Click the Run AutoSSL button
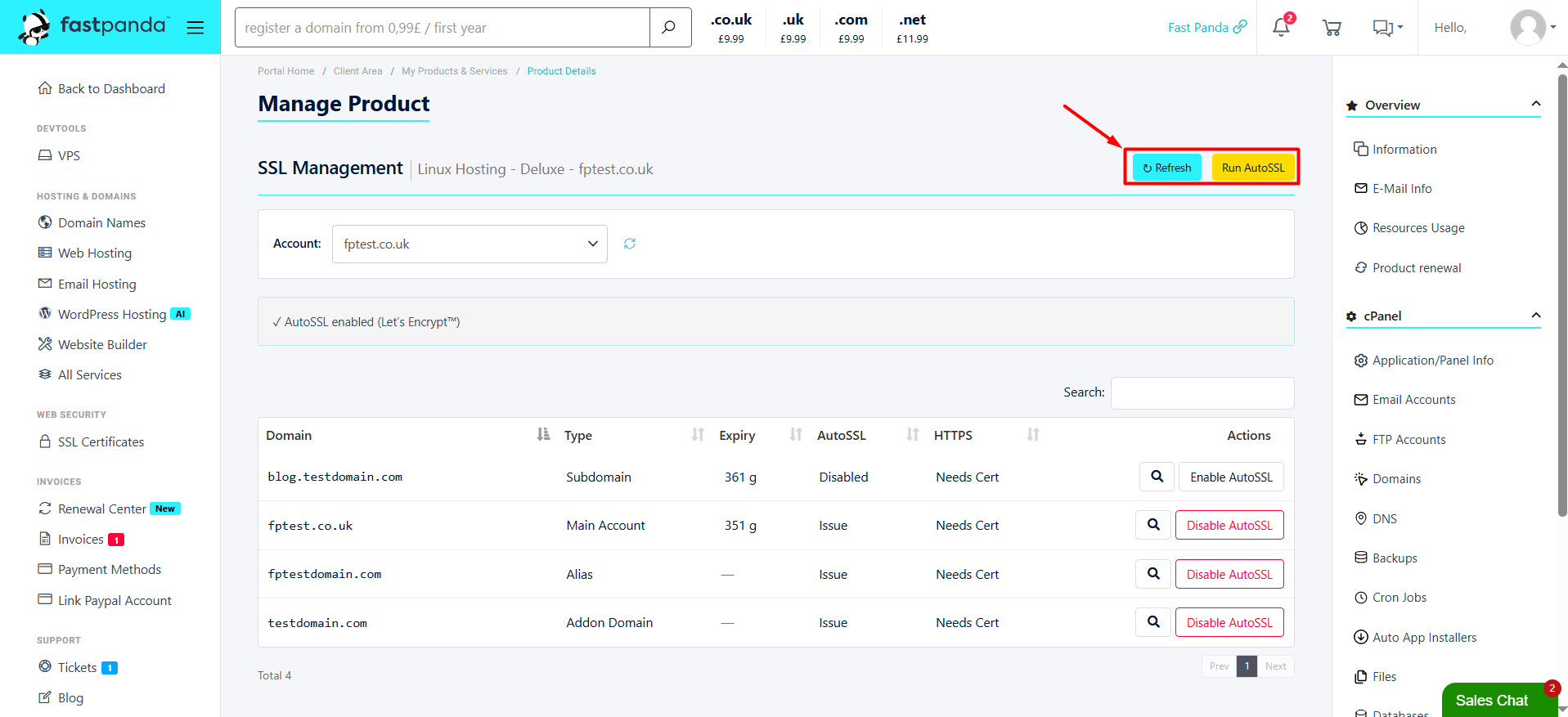This screenshot has height=717, width=1568. (x=1253, y=168)
